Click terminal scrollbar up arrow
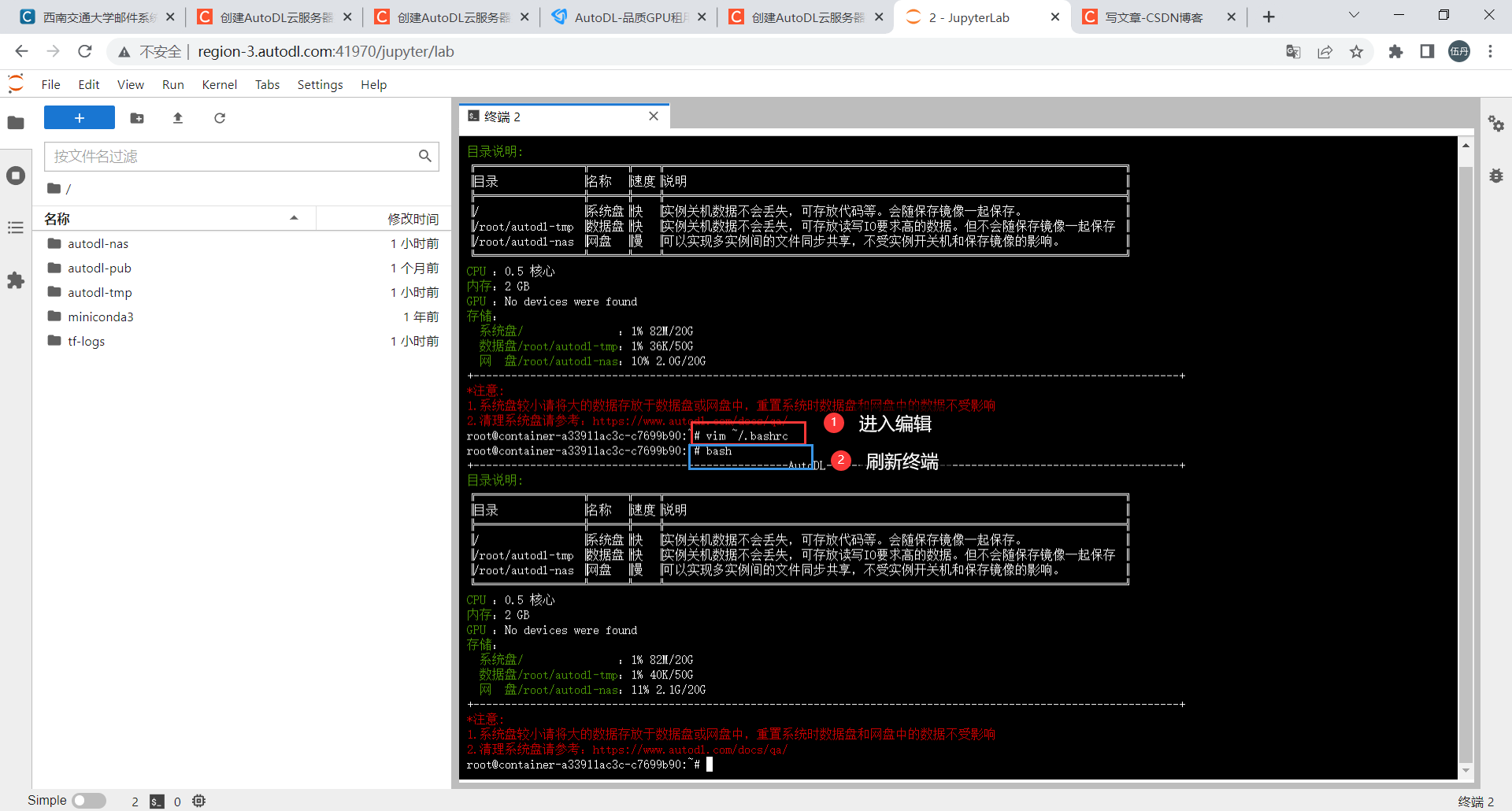The image size is (1512, 811). [x=1466, y=146]
